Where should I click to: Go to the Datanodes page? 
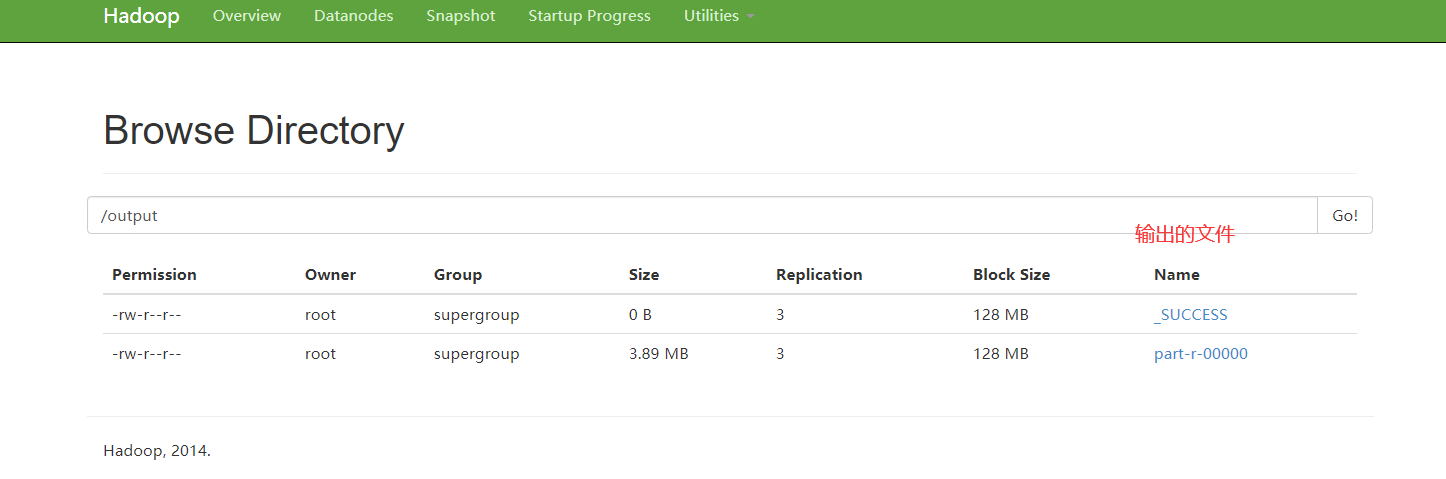(353, 16)
